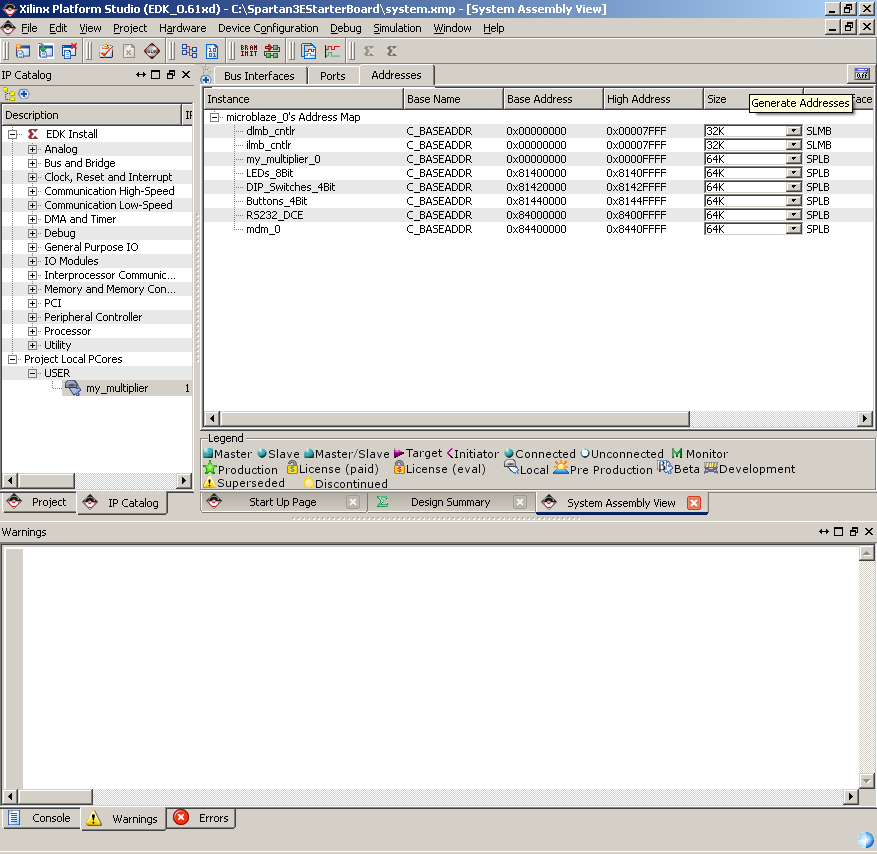Open the Start Up Page tab
The height and width of the screenshot is (854, 877).
(282, 502)
